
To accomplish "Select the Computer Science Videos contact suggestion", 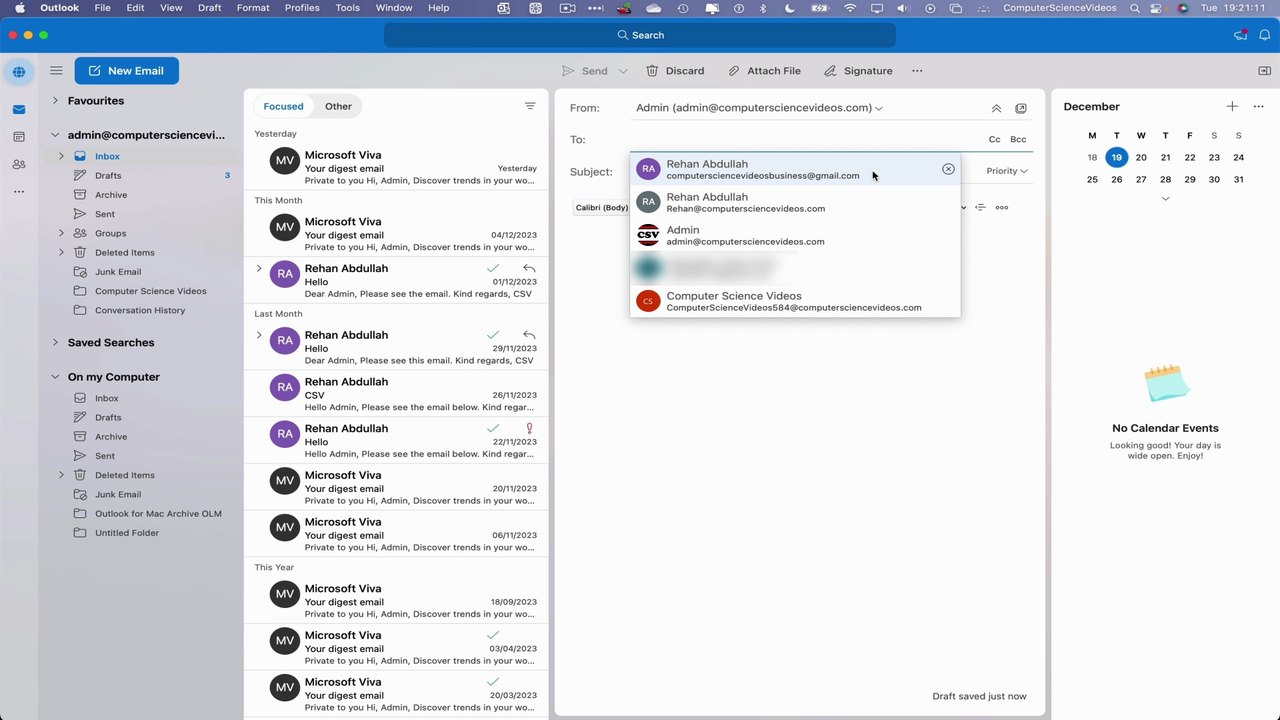I will click(x=795, y=301).
